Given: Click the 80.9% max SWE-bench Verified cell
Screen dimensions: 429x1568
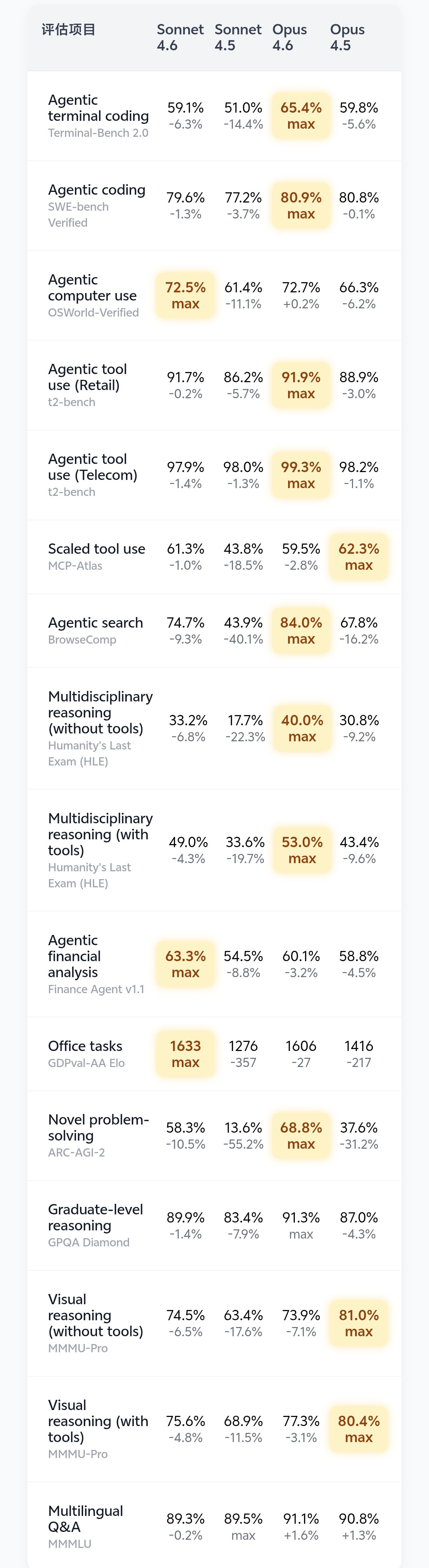Looking at the screenshot, I should tap(301, 206).
